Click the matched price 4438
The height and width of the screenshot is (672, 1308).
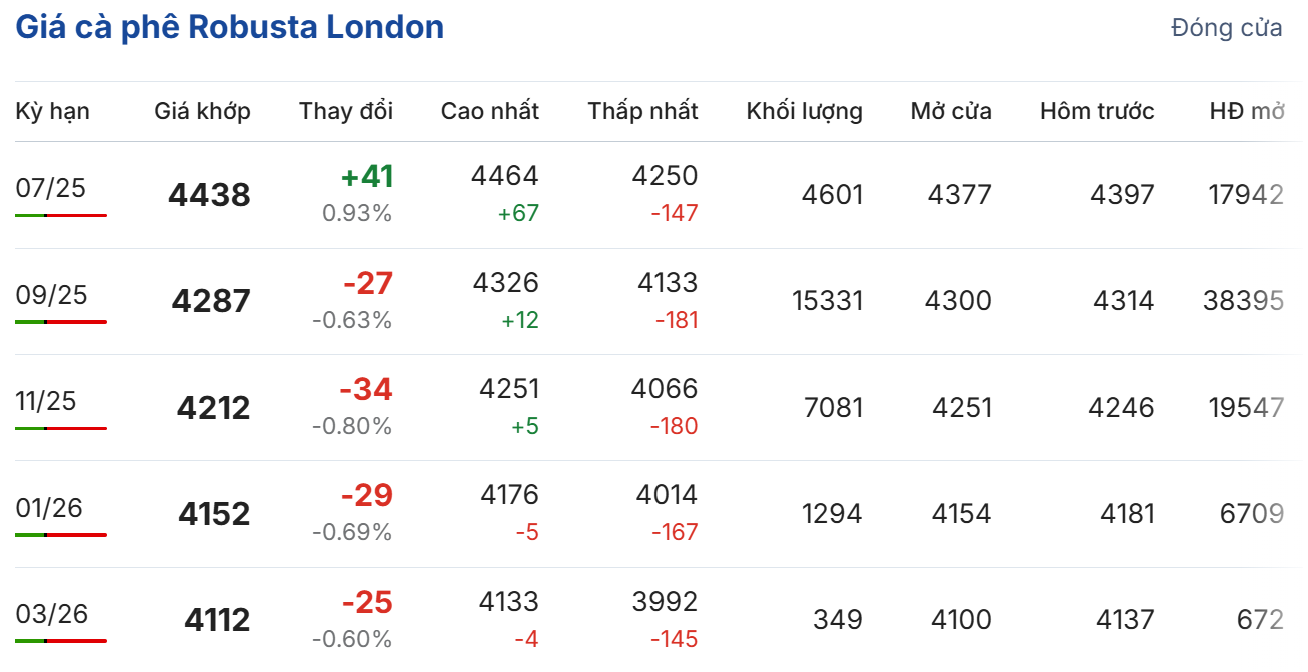pyautogui.click(x=209, y=195)
